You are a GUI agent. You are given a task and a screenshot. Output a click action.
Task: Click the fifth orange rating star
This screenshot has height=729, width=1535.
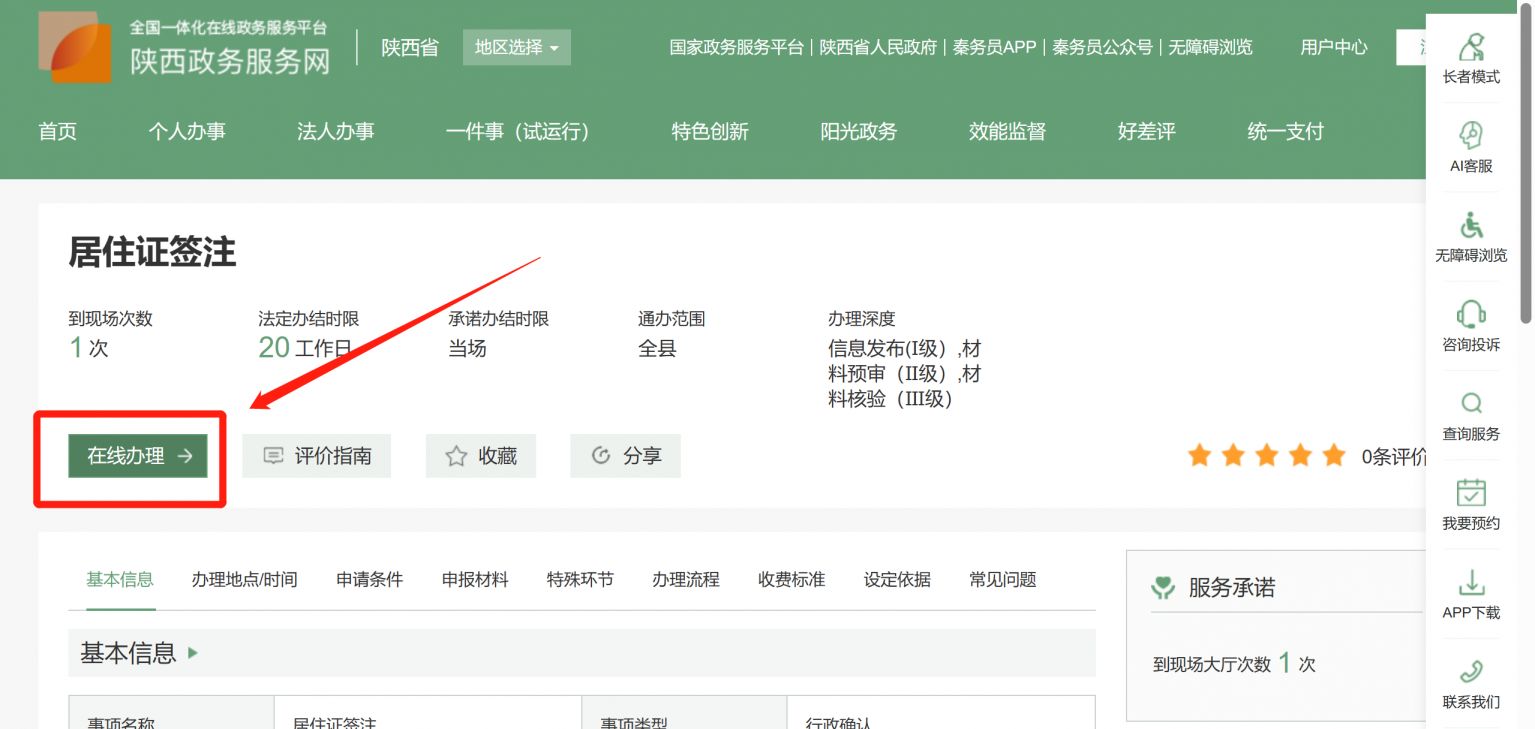1334,456
